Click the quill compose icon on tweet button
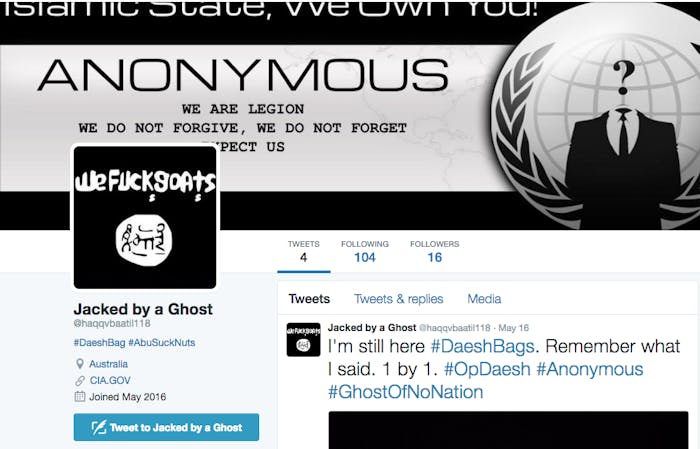Viewport: 700px width, 449px height. 99,427
